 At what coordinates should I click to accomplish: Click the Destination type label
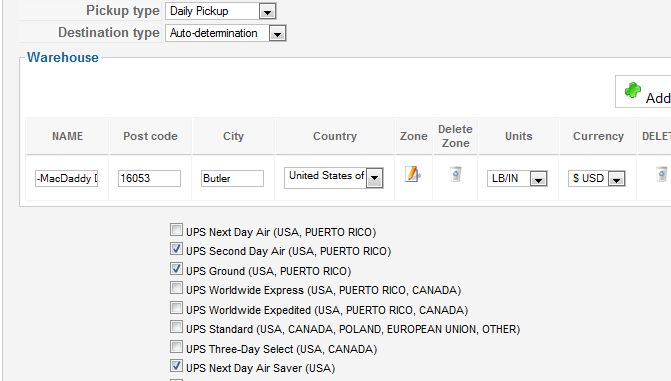pyautogui.click(x=109, y=33)
